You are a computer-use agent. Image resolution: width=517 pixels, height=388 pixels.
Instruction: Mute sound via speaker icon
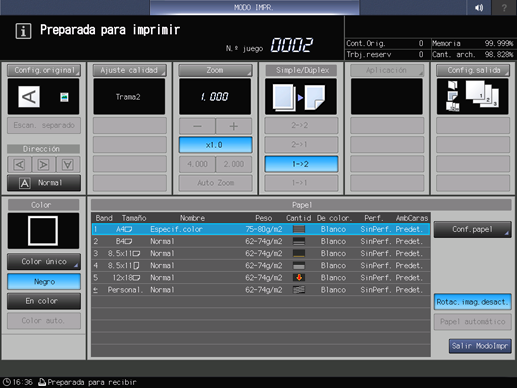[479, 7]
